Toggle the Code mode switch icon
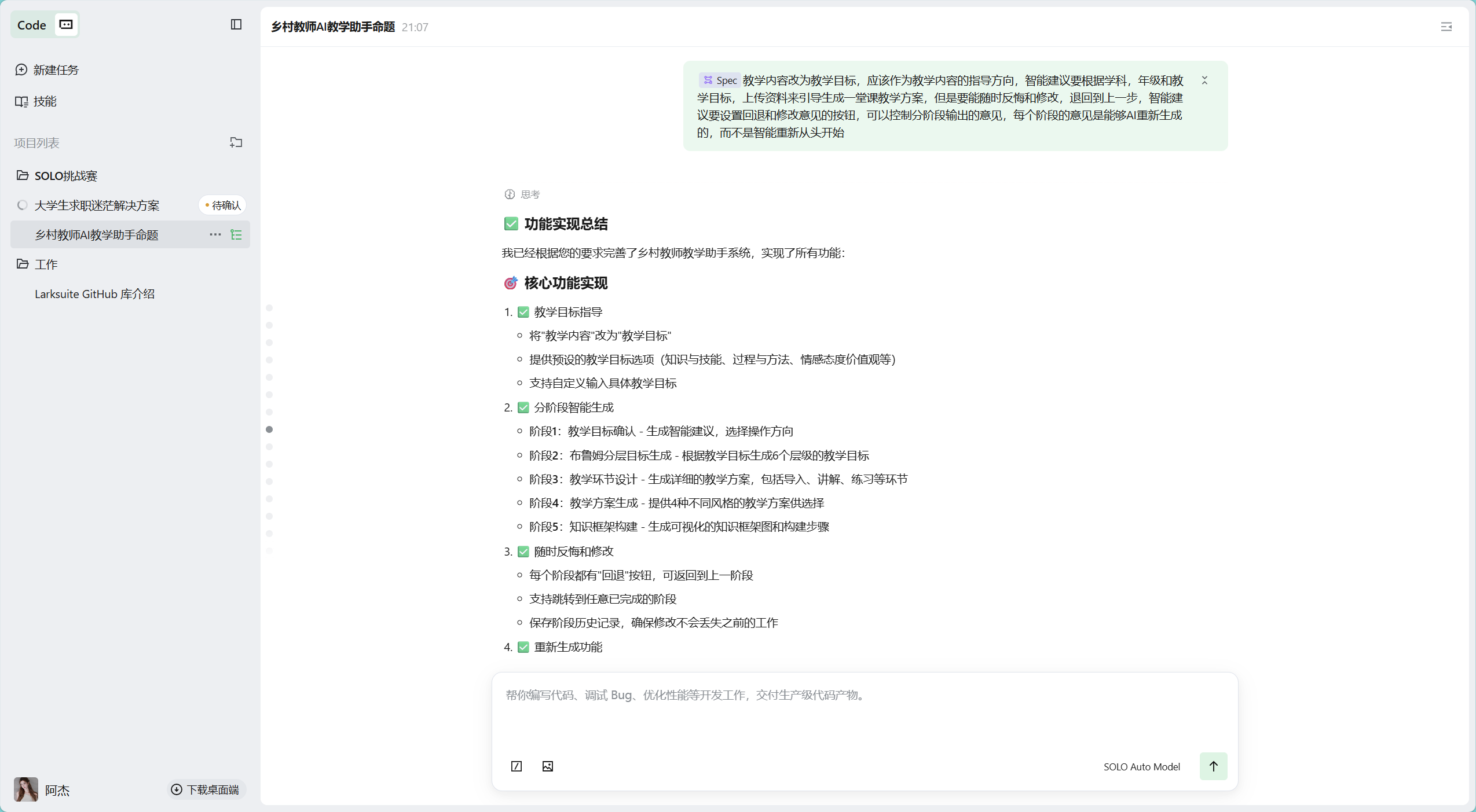The height and width of the screenshot is (812, 1476). pos(66,24)
